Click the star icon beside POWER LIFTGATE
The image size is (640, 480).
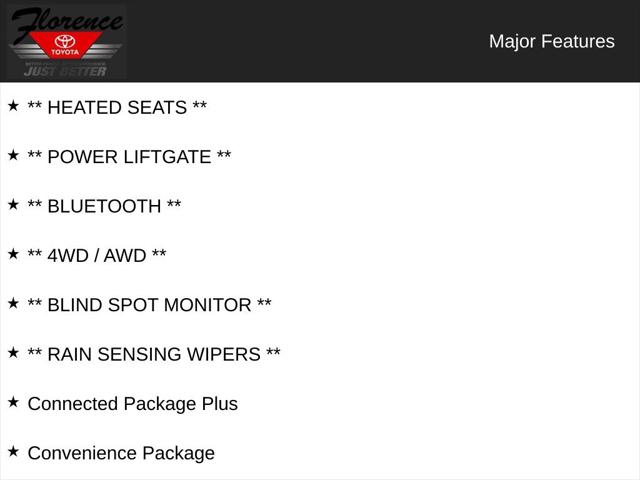coord(13,156)
